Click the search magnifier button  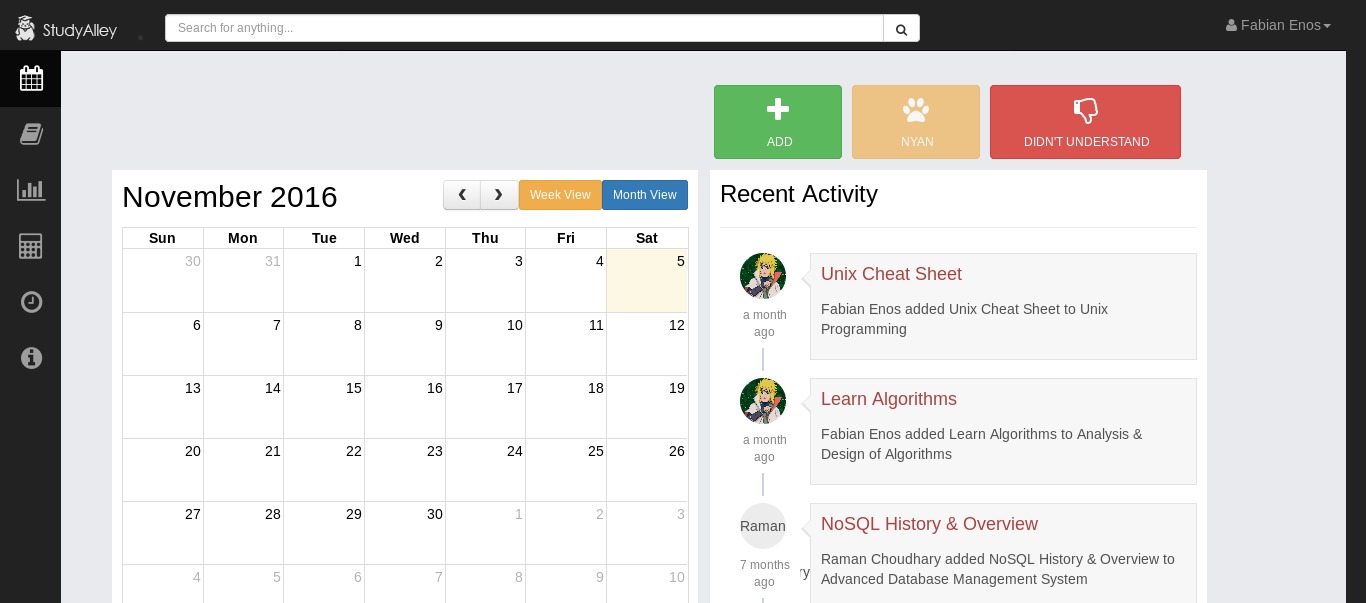pyautogui.click(x=901, y=29)
